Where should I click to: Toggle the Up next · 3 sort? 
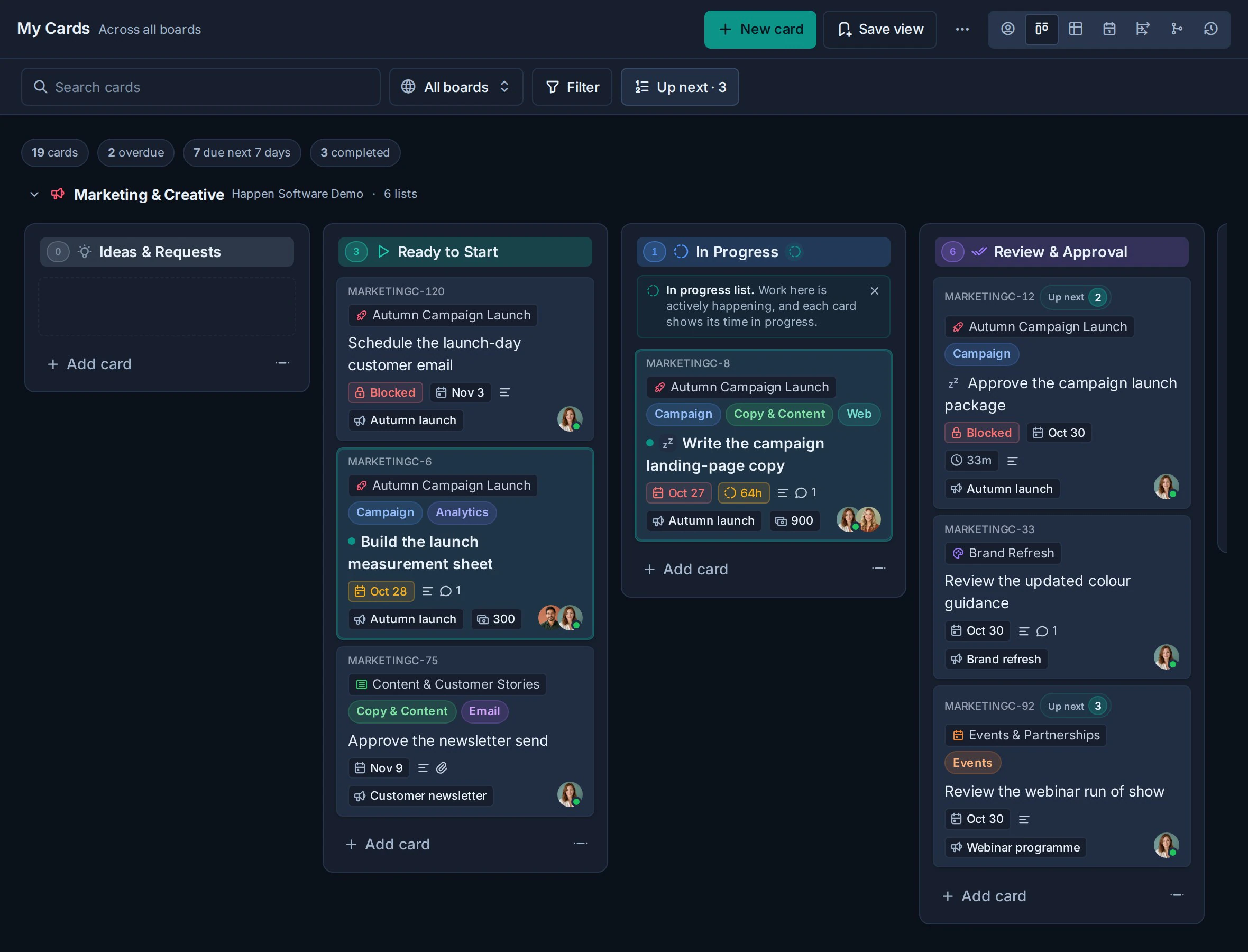click(x=680, y=87)
